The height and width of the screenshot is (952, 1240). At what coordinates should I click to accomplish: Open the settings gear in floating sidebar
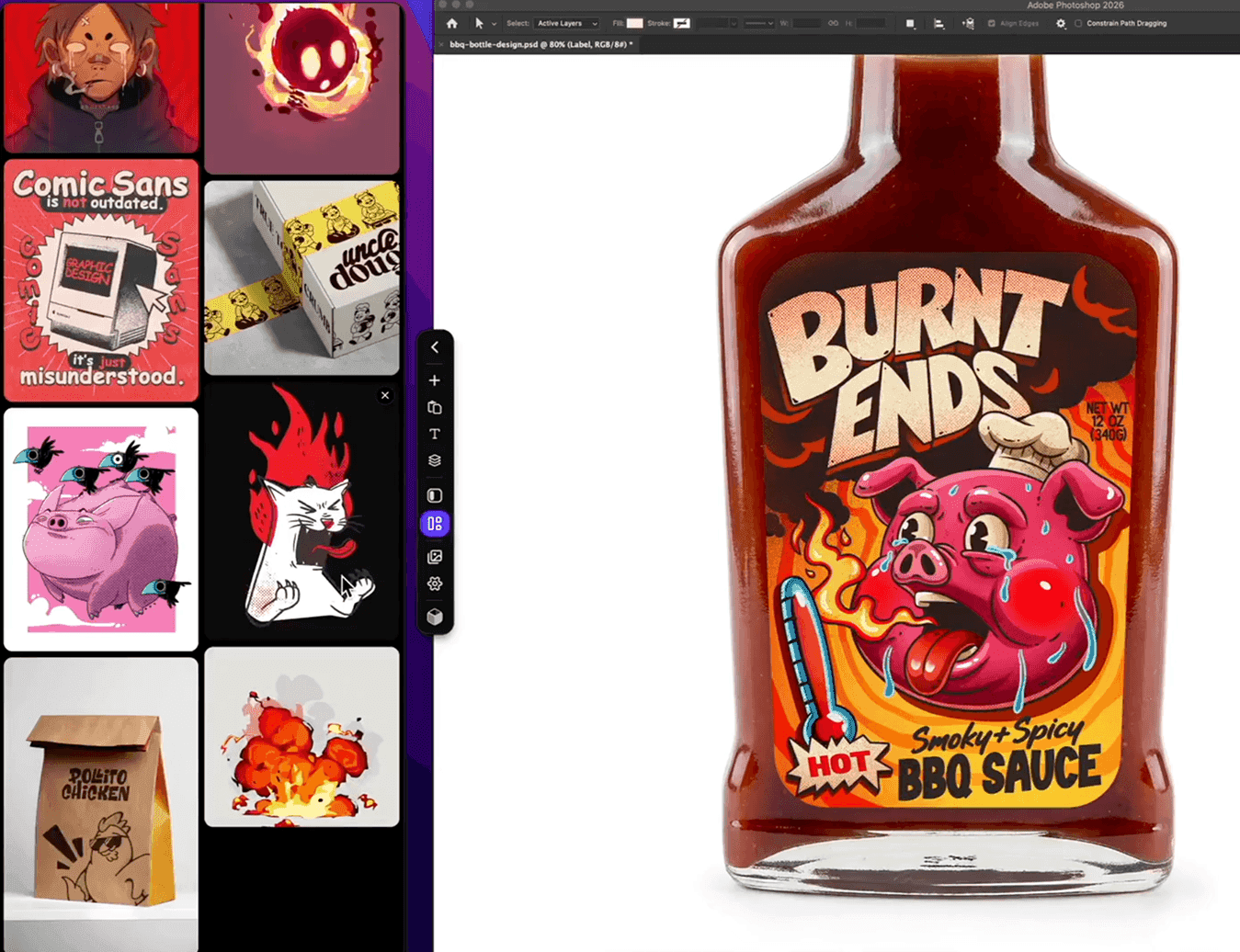(x=435, y=584)
